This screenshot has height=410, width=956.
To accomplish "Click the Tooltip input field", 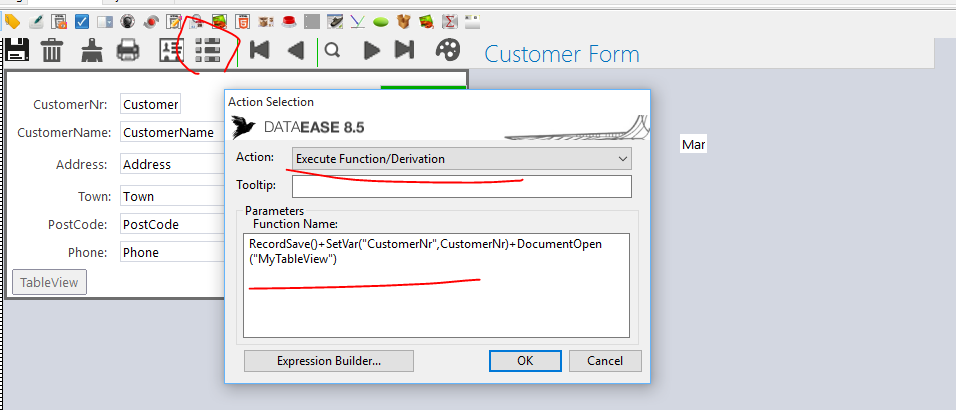I will pyautogui.click(x=462, y=186).
